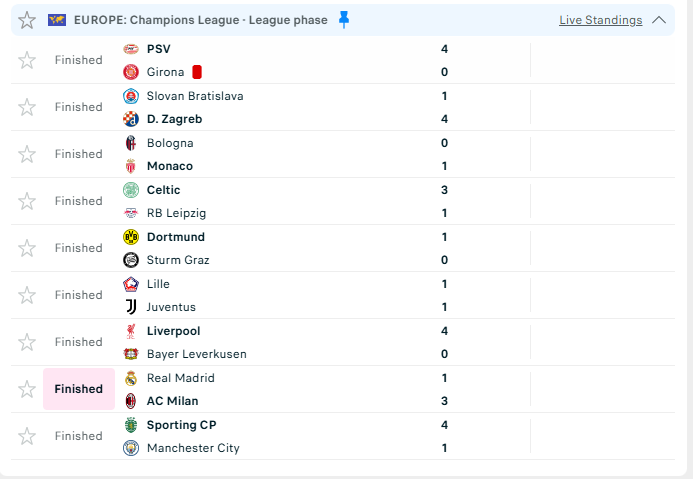Click the blue pin icon next to Champions League
This screenshot has height=479, width=693.
[344, 20]
